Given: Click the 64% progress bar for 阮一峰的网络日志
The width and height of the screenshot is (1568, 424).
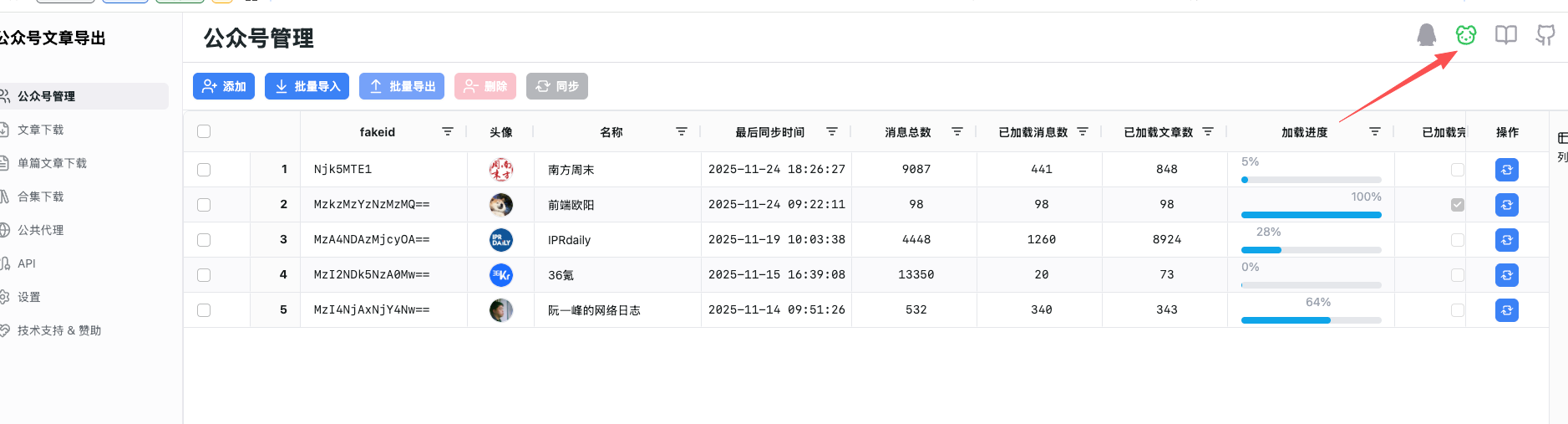Looking at the screenshot, I should [x=1311, y=320].
